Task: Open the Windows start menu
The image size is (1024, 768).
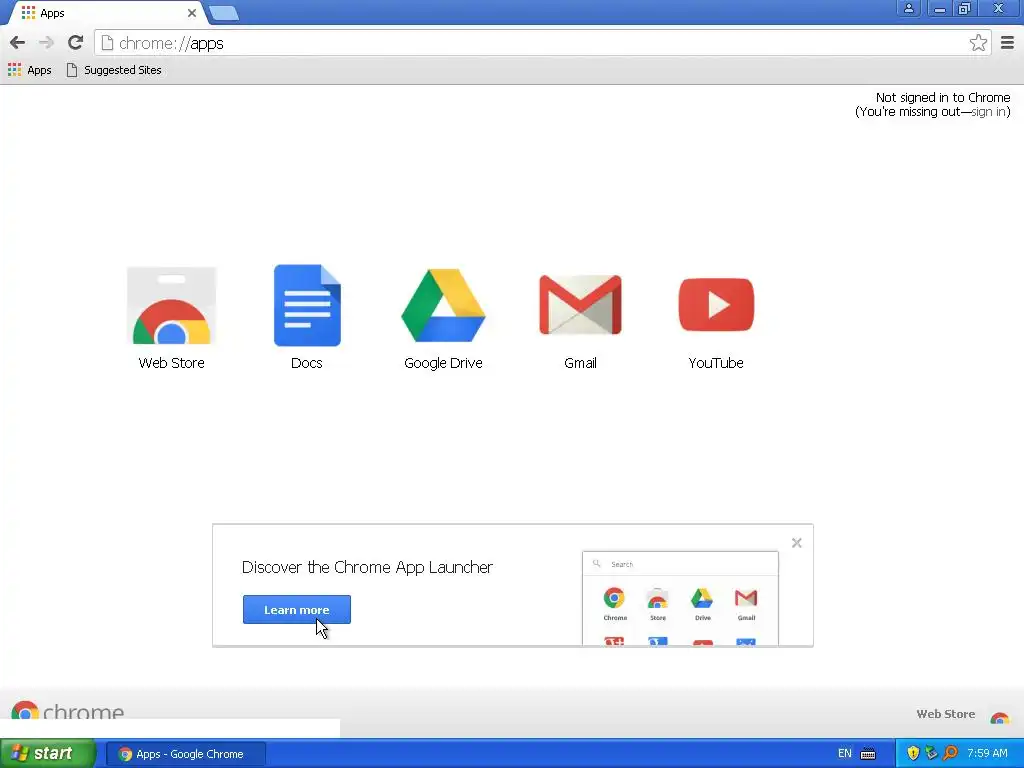Action: pyautogui.click(x=48, y=754)
